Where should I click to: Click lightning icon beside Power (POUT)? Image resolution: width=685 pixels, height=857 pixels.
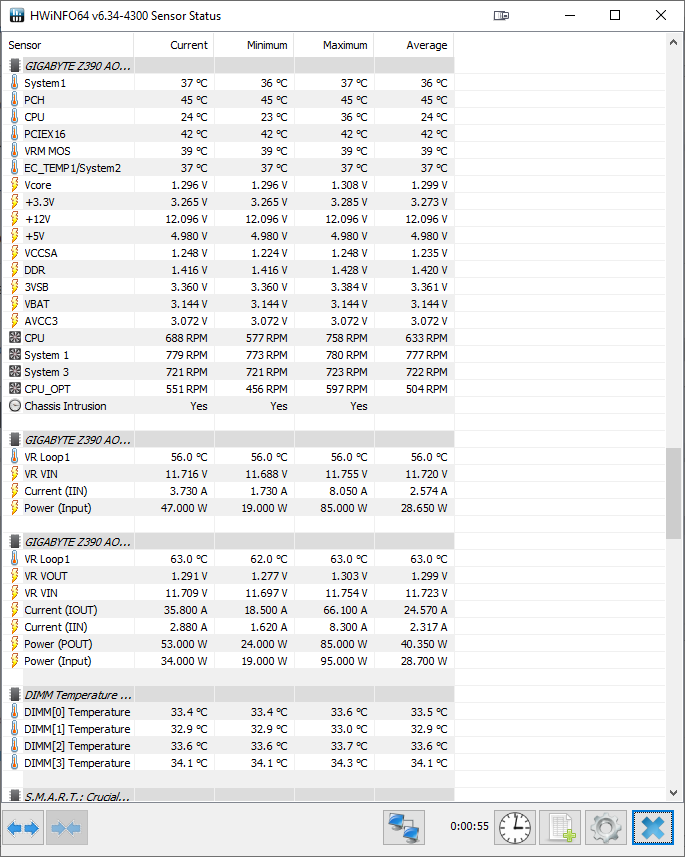pos(15,644)
